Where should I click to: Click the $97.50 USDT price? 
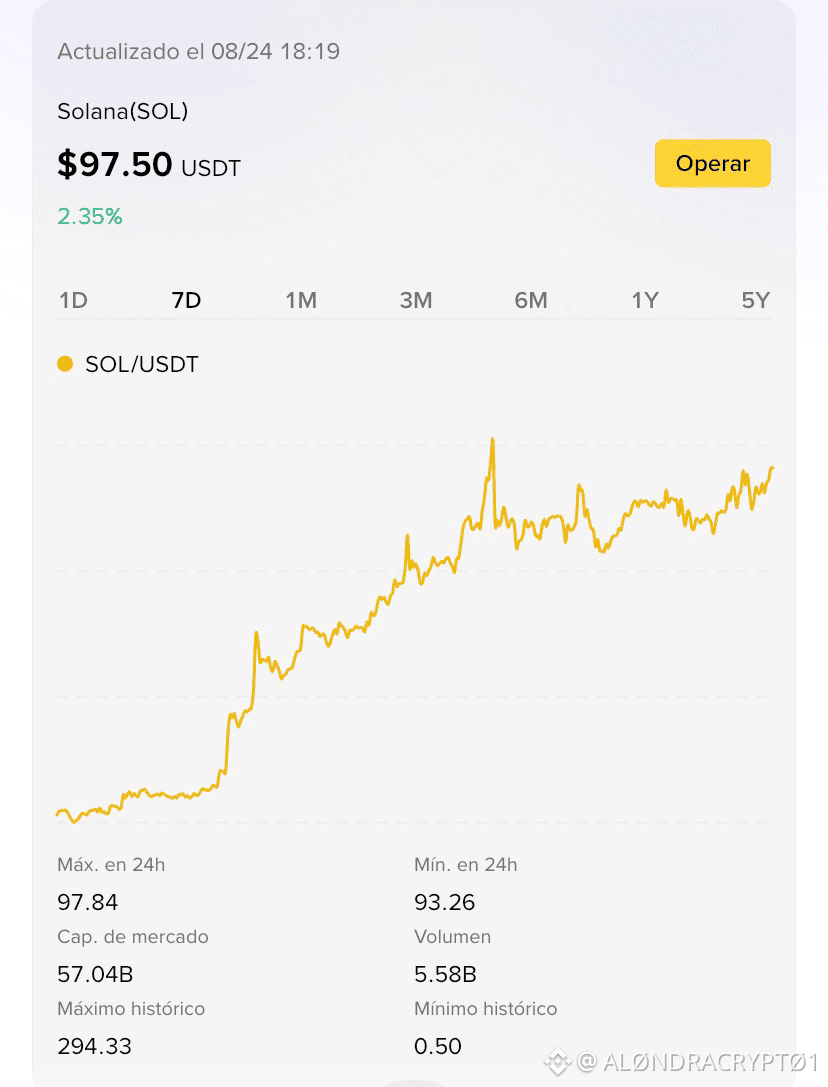(148, 165)
